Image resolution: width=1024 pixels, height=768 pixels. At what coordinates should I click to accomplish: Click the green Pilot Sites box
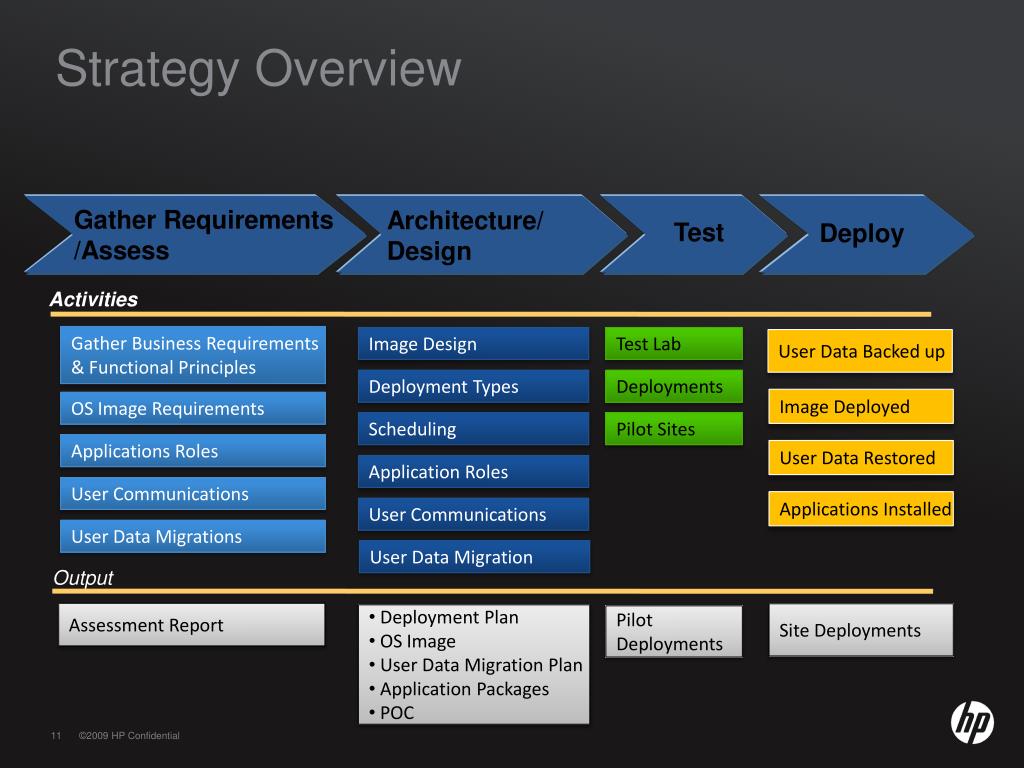674,429
